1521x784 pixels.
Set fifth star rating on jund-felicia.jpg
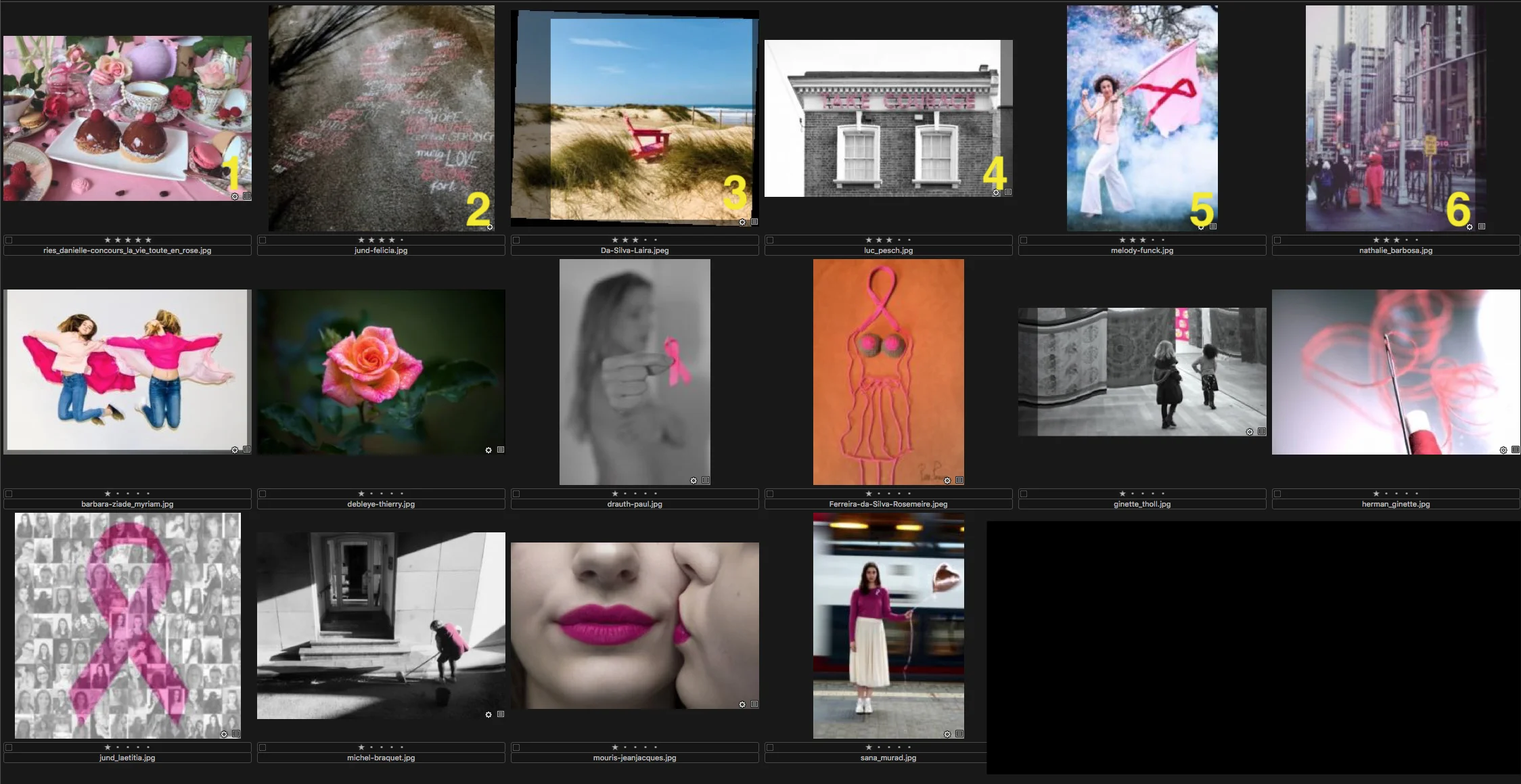pos(402,240)
